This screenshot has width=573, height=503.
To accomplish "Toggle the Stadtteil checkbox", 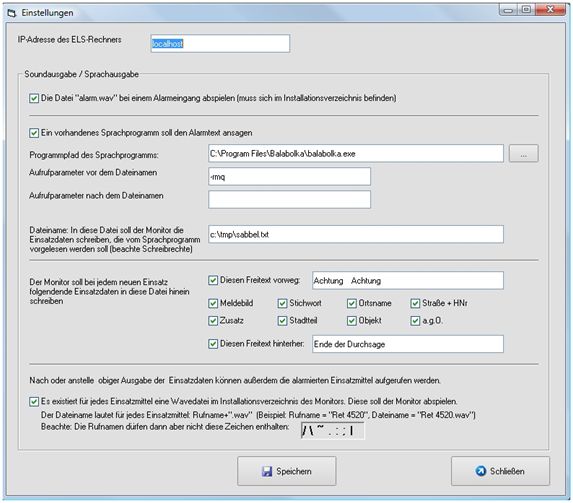I will [282, 321].
